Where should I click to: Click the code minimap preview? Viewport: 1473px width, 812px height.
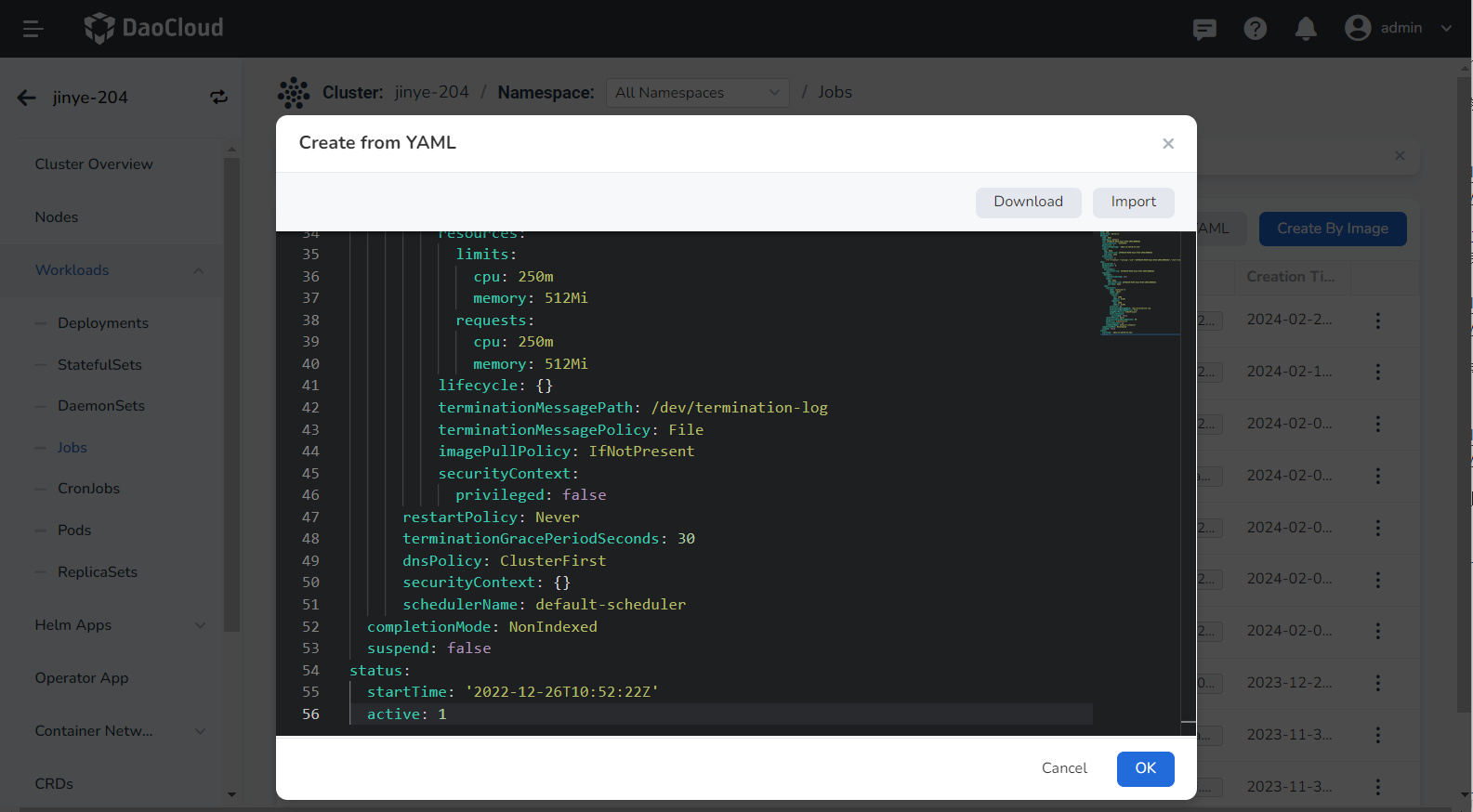click(x=1139, y=283)
